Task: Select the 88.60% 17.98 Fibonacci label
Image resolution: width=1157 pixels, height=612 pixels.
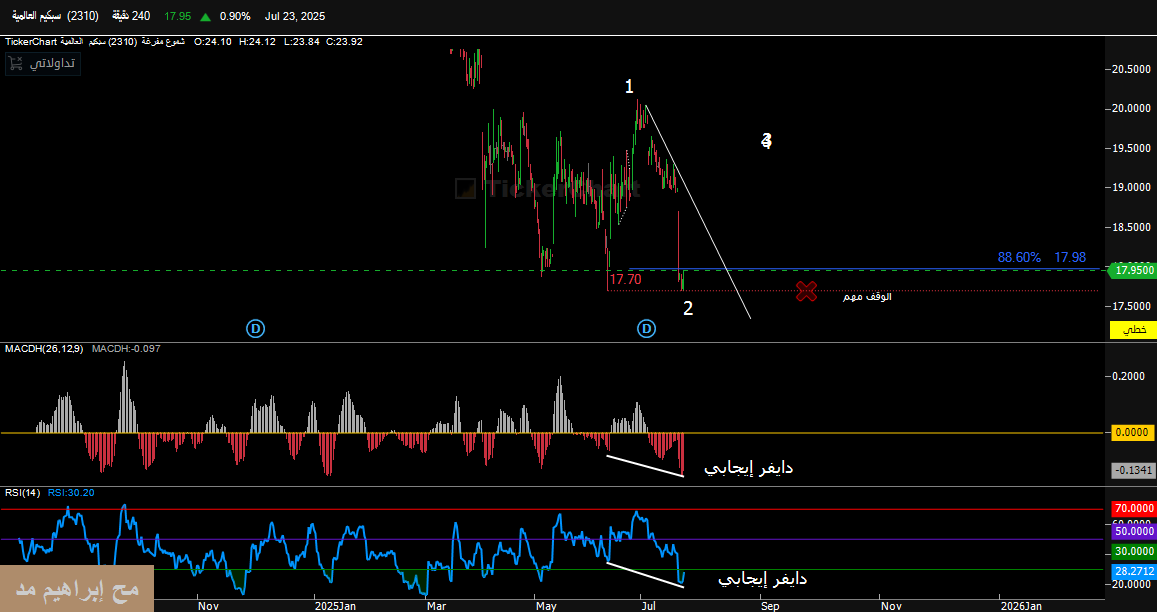Action: (1041, 257)
